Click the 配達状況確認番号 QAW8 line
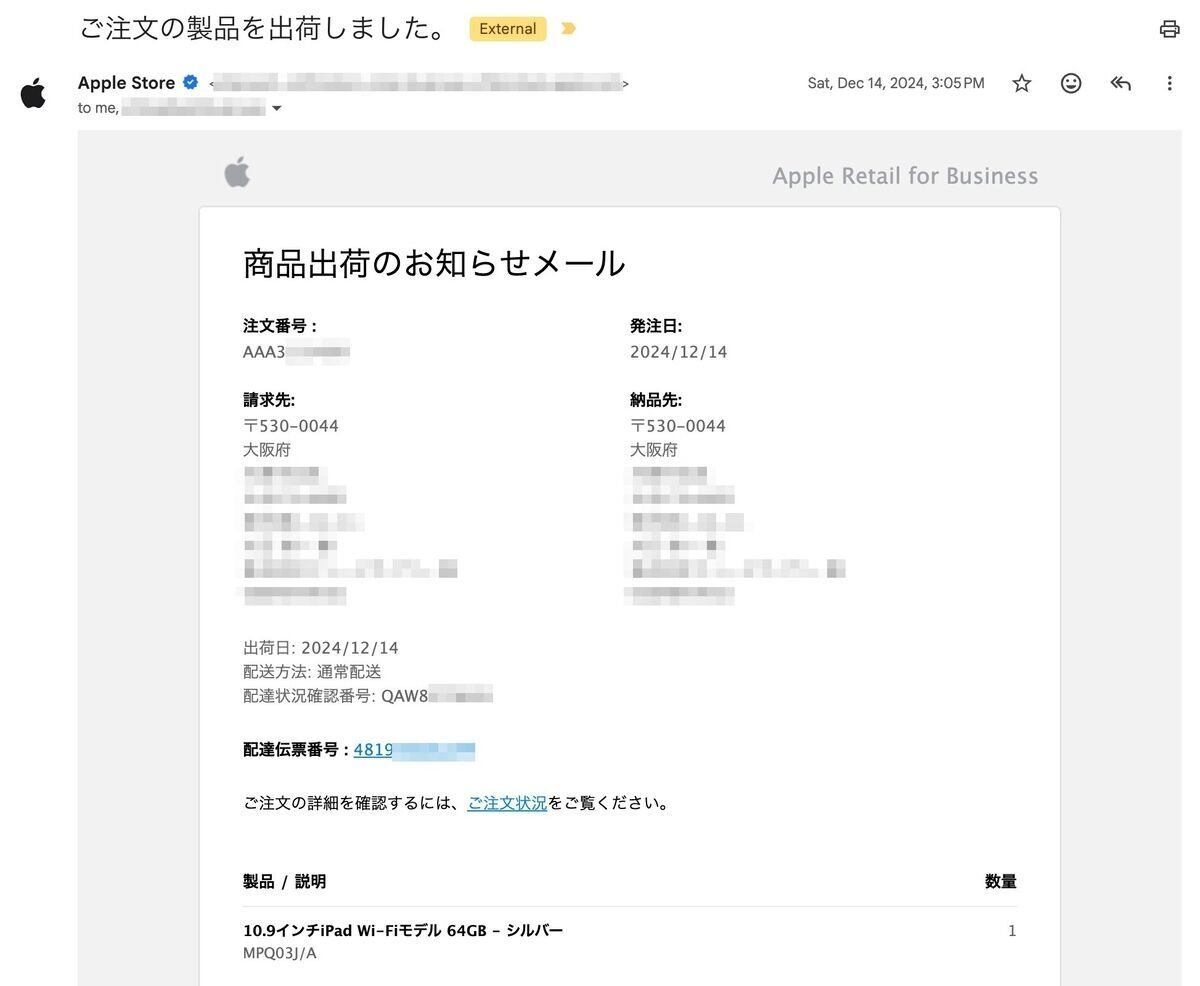This screenshot has height=986, width=1200. (368, 696)
